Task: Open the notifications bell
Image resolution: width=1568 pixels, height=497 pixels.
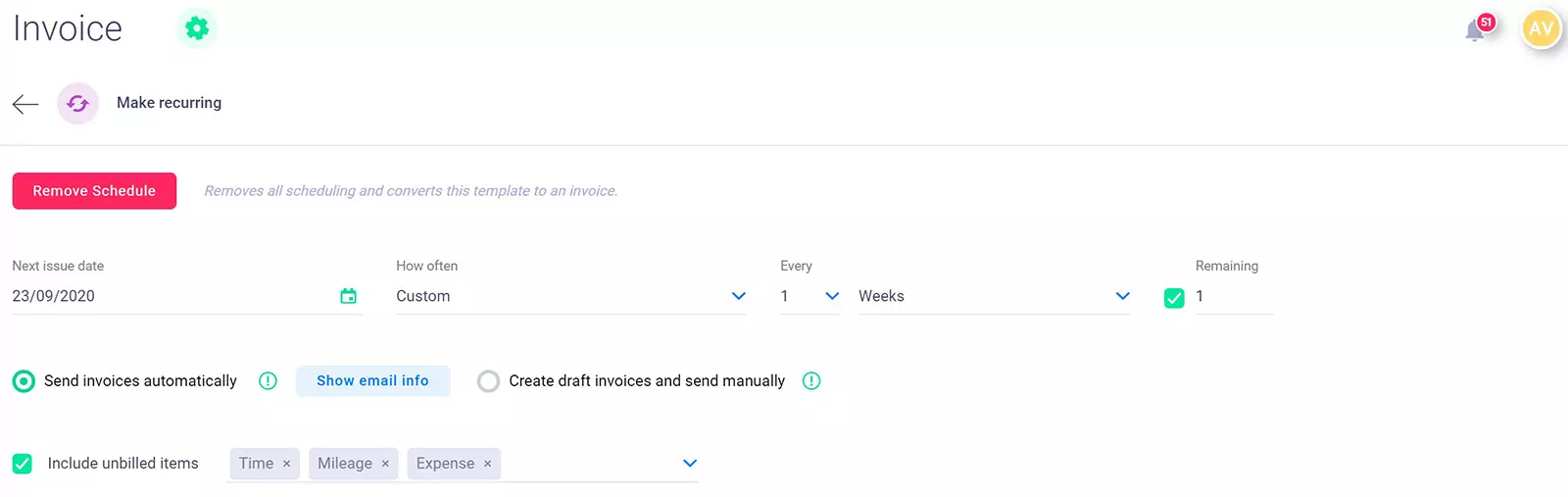Action: [1475, 30]
